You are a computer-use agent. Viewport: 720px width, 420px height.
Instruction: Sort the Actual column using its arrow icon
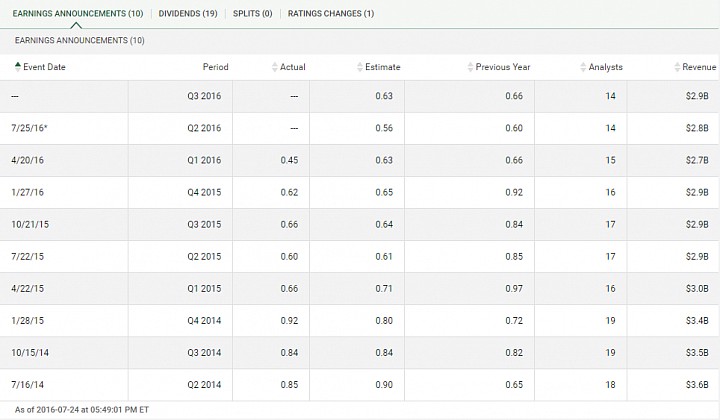tap(275, 67)
